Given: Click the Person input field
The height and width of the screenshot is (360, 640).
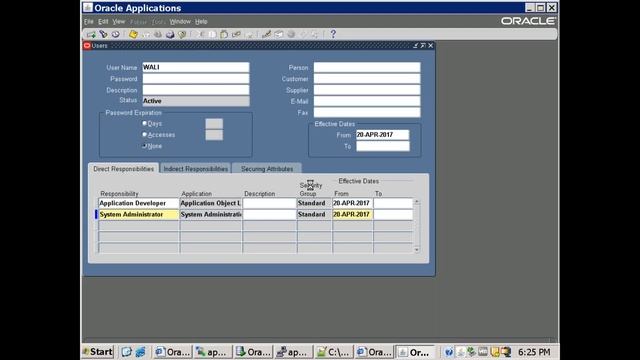Looking at the screenshot, I should coord(367,67).
